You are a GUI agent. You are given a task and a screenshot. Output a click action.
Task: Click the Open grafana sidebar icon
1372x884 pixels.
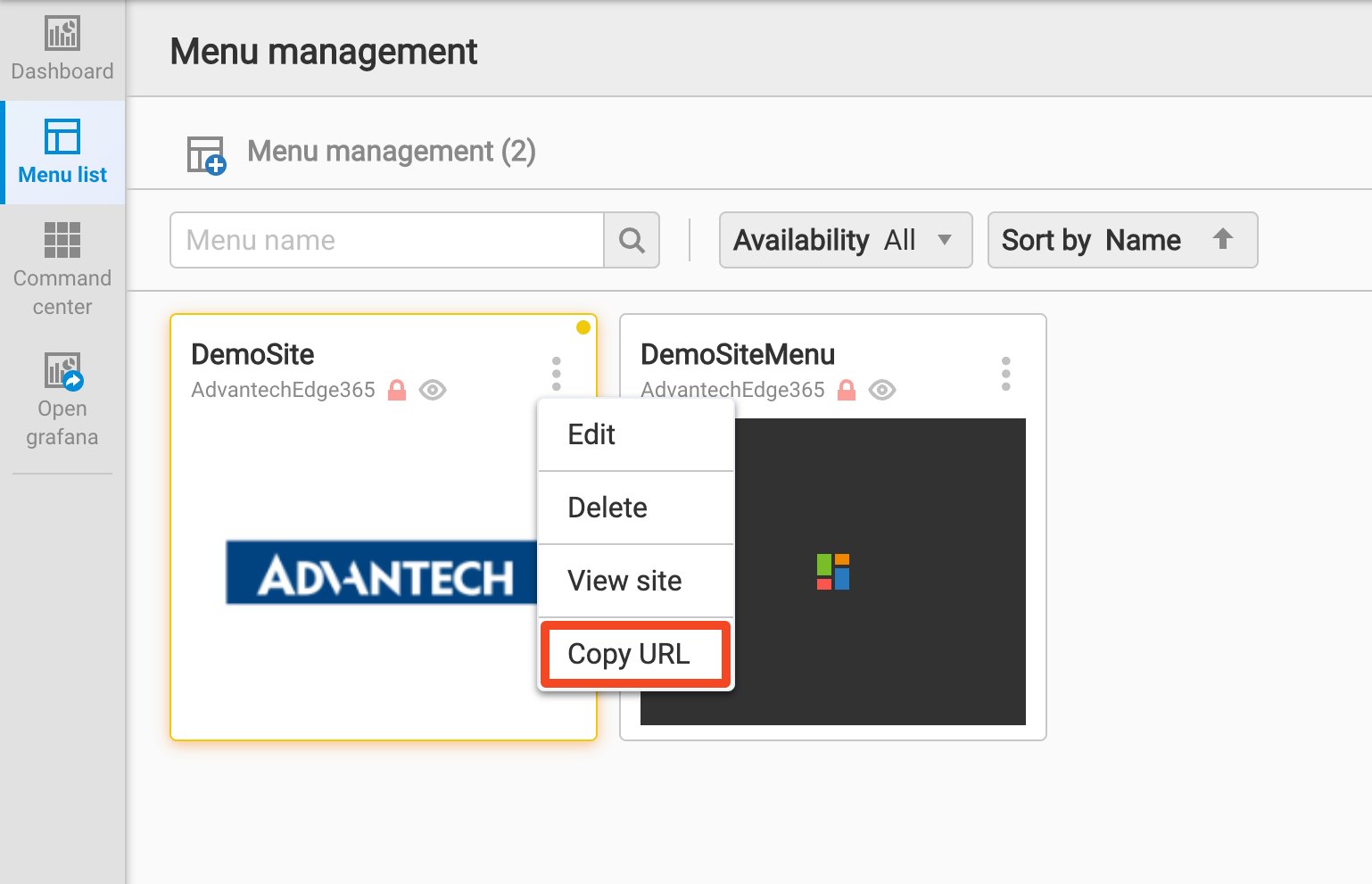pyautogui.click(x=63, y=371)
